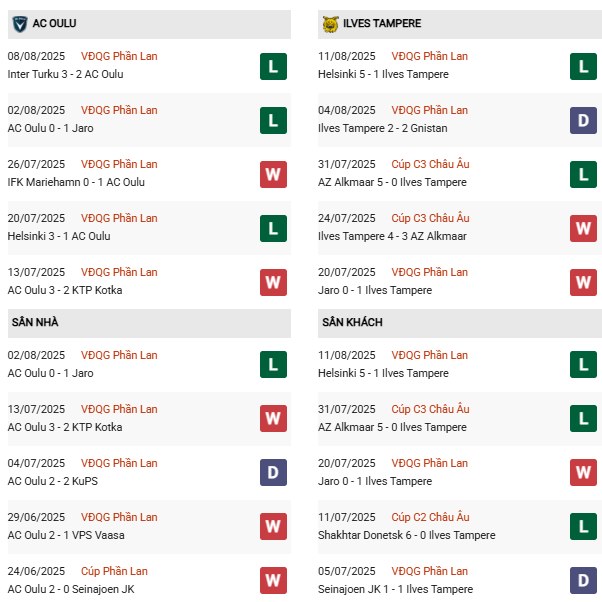Viewport: 602px width, 602px height.
Task: Click W badge for AC Oulu 2-0 Seinajoen JK
Action: (x=273, y=581)
